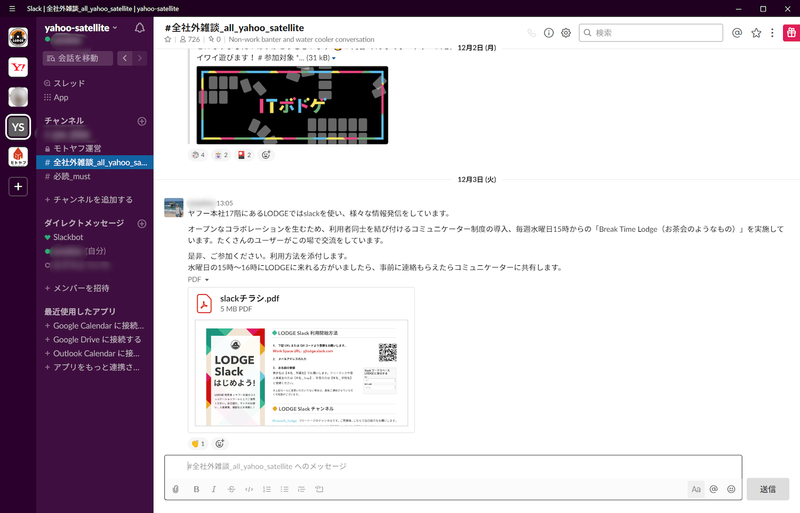Open the モトヤフ運営 private channel
The height and width of the screenshot is (513, 800).
(73, 149)
